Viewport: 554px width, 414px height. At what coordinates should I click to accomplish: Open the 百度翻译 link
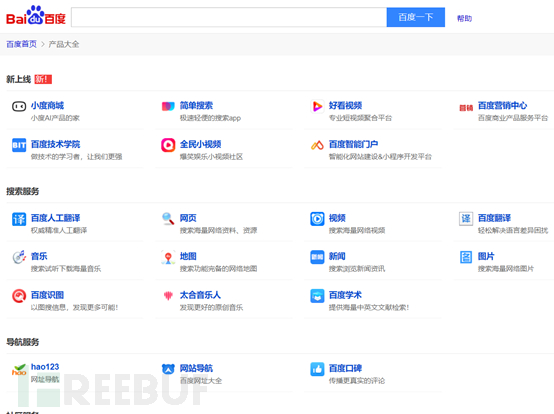click(494, 218)
